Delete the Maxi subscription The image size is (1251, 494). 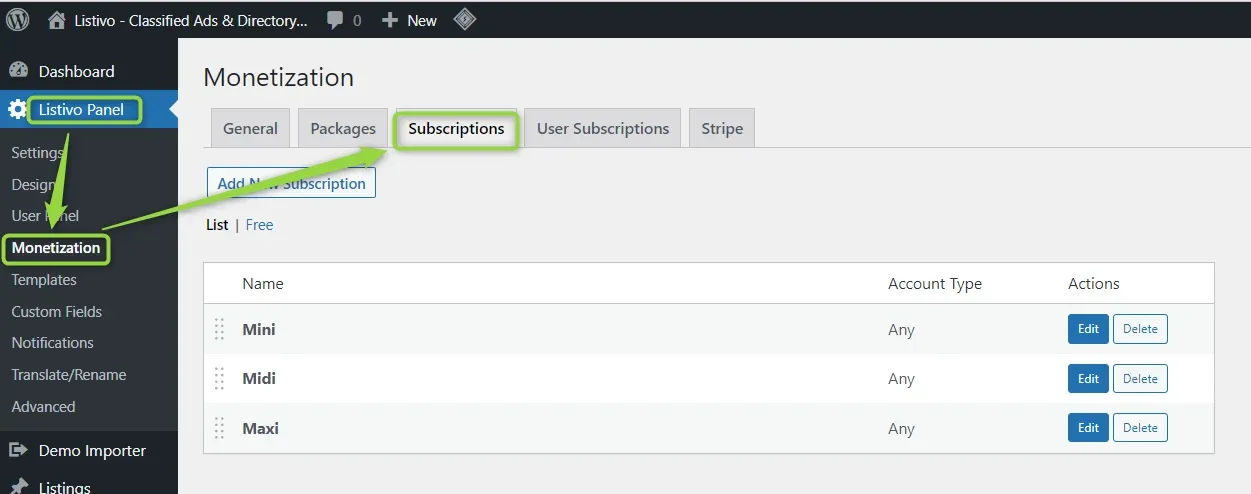coord(1140,428)
